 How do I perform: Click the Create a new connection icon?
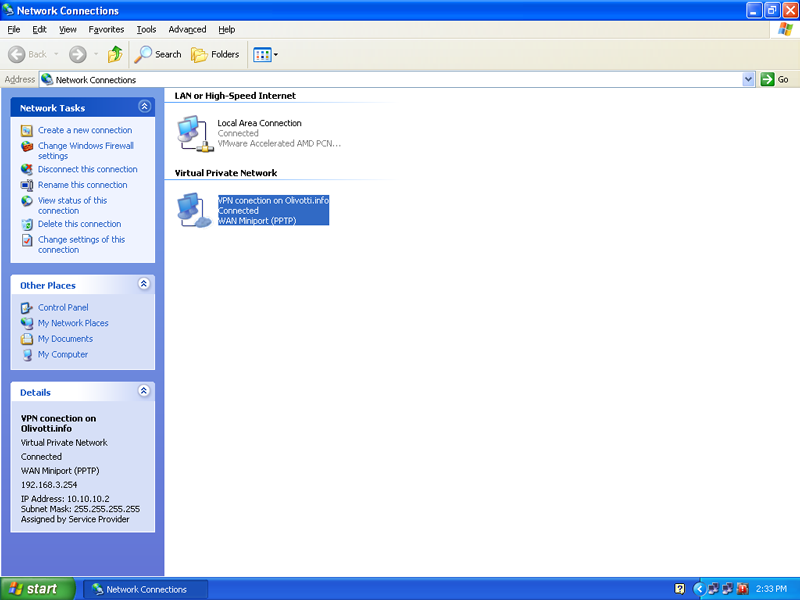[27, 131]
